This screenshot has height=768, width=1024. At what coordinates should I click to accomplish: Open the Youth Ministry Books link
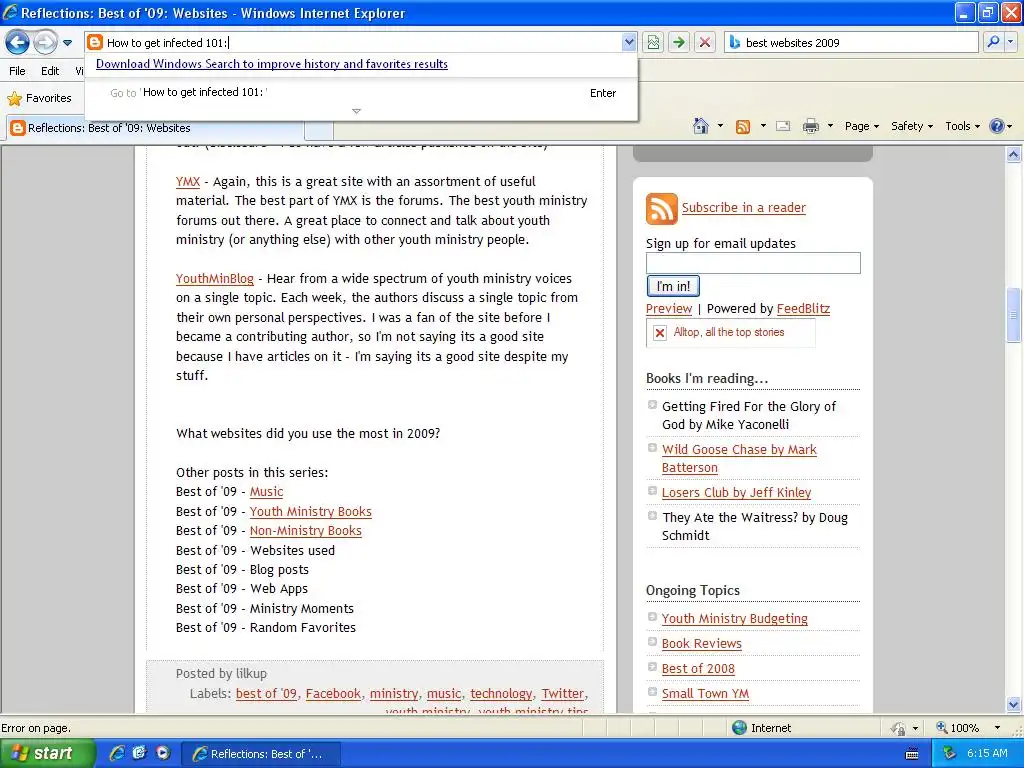tap(310, 511)
